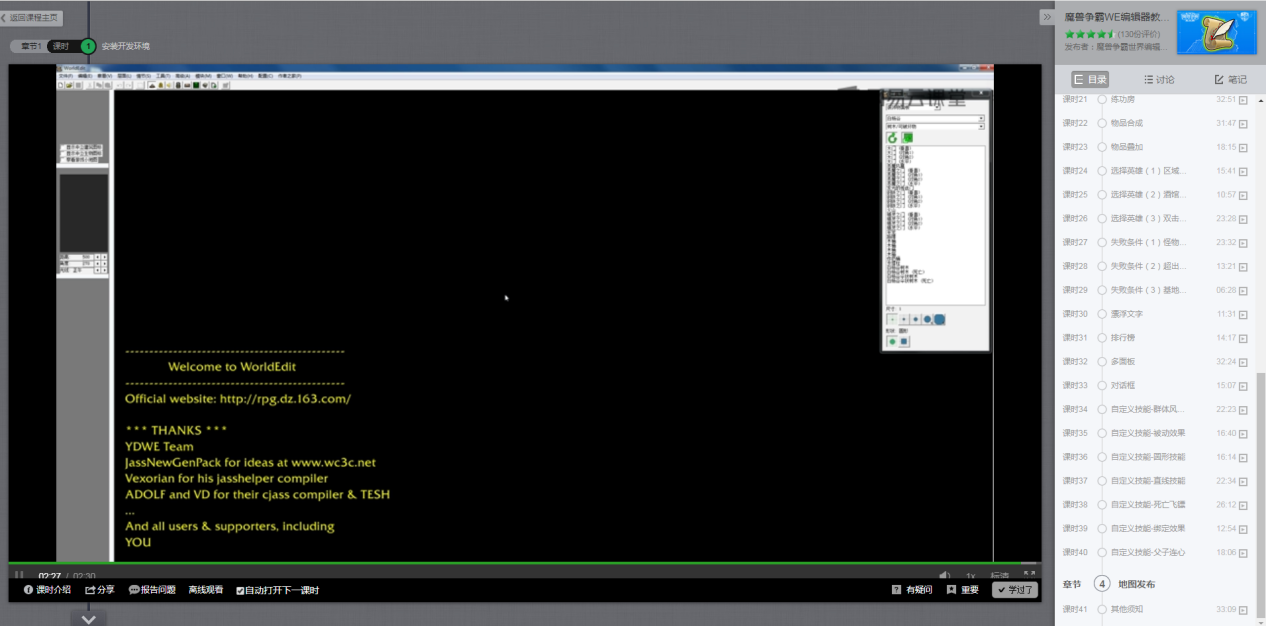Viewport: 1266px width, 626px height.
Task: Toggle the 自动打开下一课时 checkbox
Action: pyautogui.click(x=240, y=591)
